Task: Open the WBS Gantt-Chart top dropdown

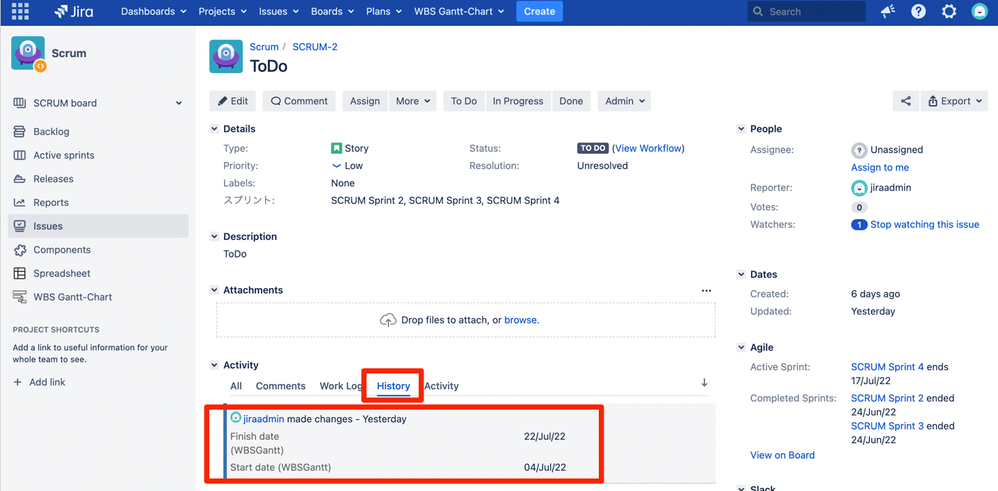Action: tap(459, 11)
